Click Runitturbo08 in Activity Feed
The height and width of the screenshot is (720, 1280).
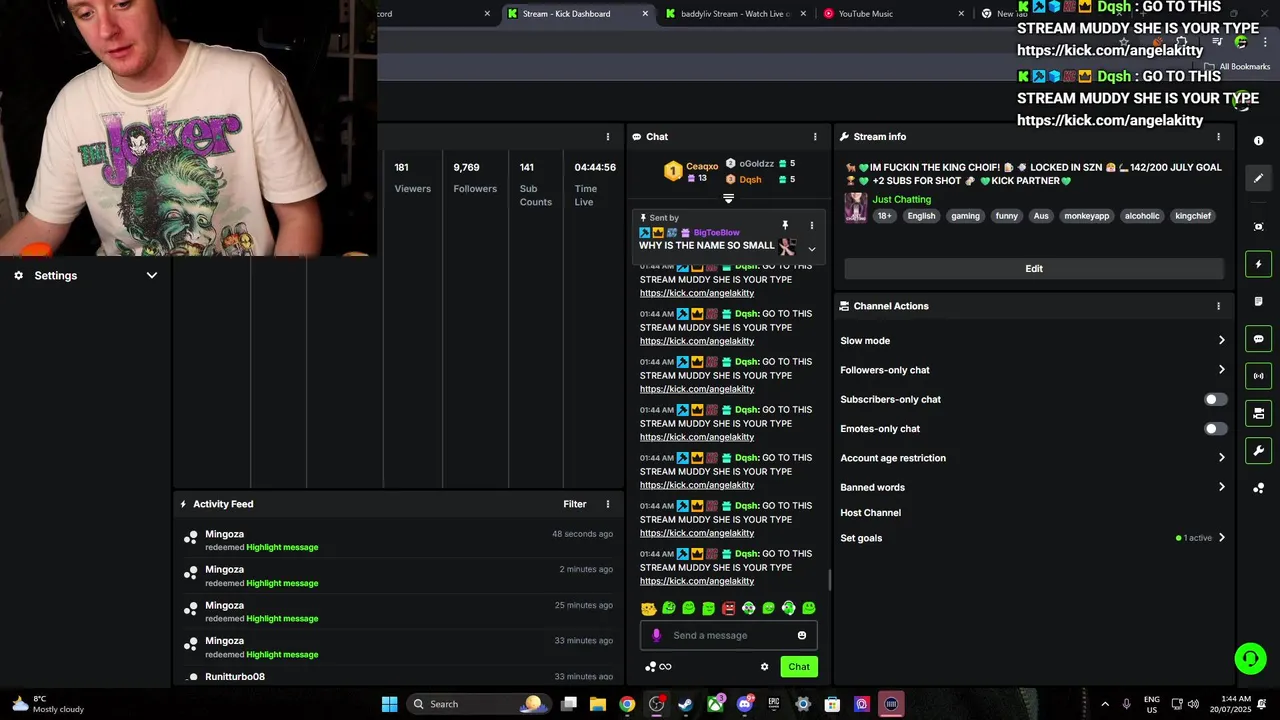coord(235,677)
